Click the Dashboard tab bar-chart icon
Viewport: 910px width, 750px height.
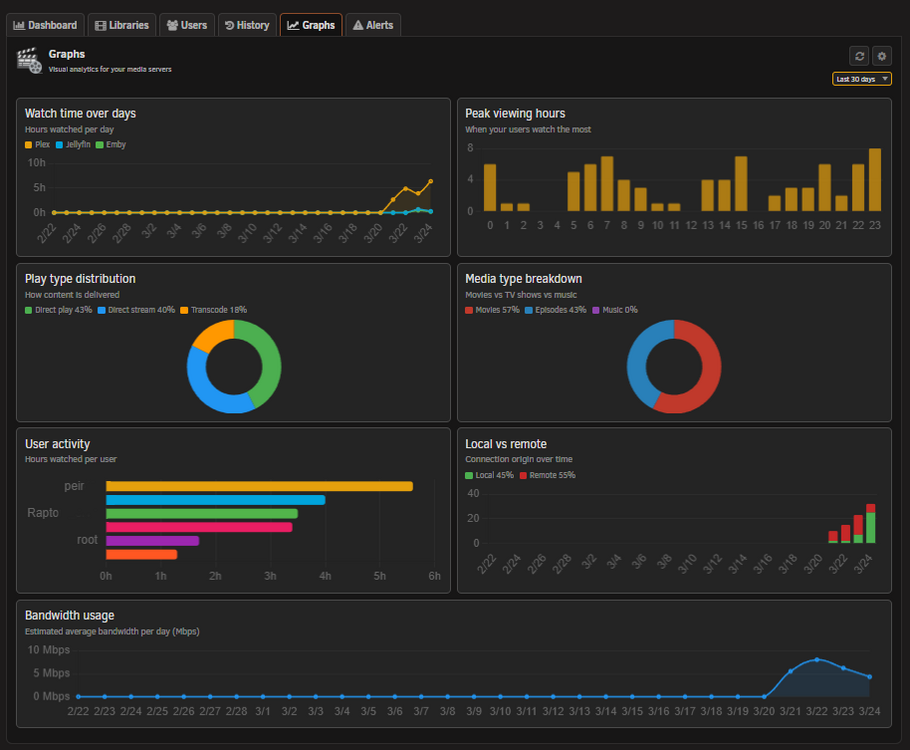point(19,25)
